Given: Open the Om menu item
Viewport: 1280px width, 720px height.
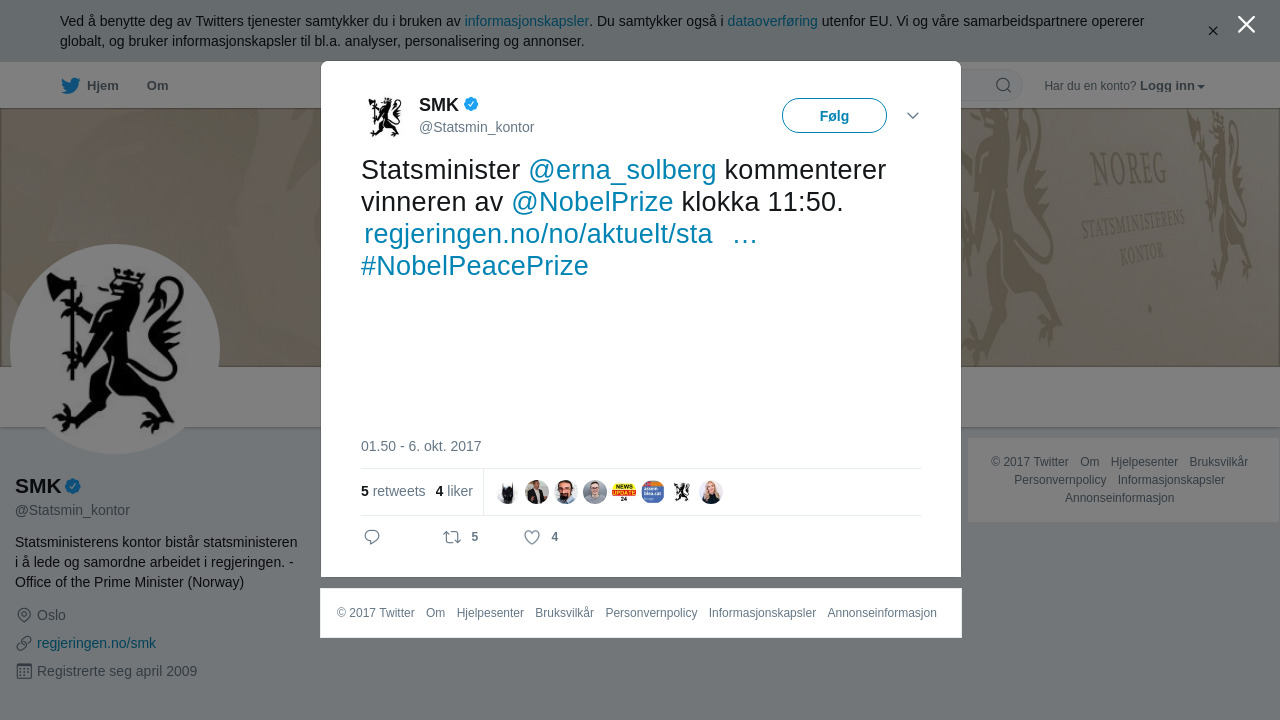Looking at the screenshot, I should 157,86.
